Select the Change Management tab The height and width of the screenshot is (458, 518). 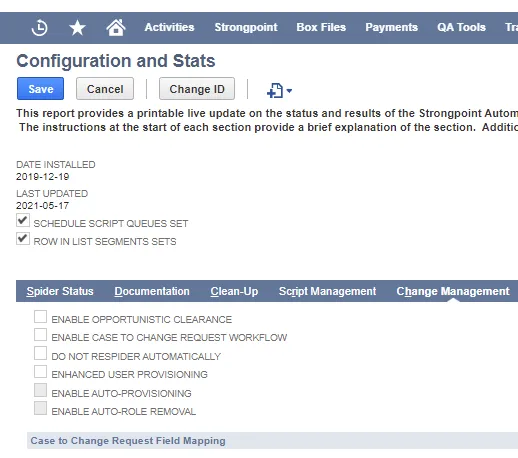[x=453, y=291]
